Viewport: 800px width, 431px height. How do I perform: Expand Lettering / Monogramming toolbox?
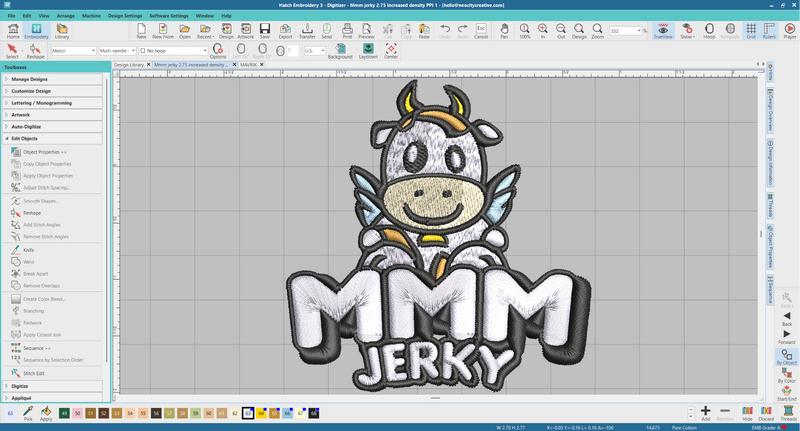tap(53, 103)
